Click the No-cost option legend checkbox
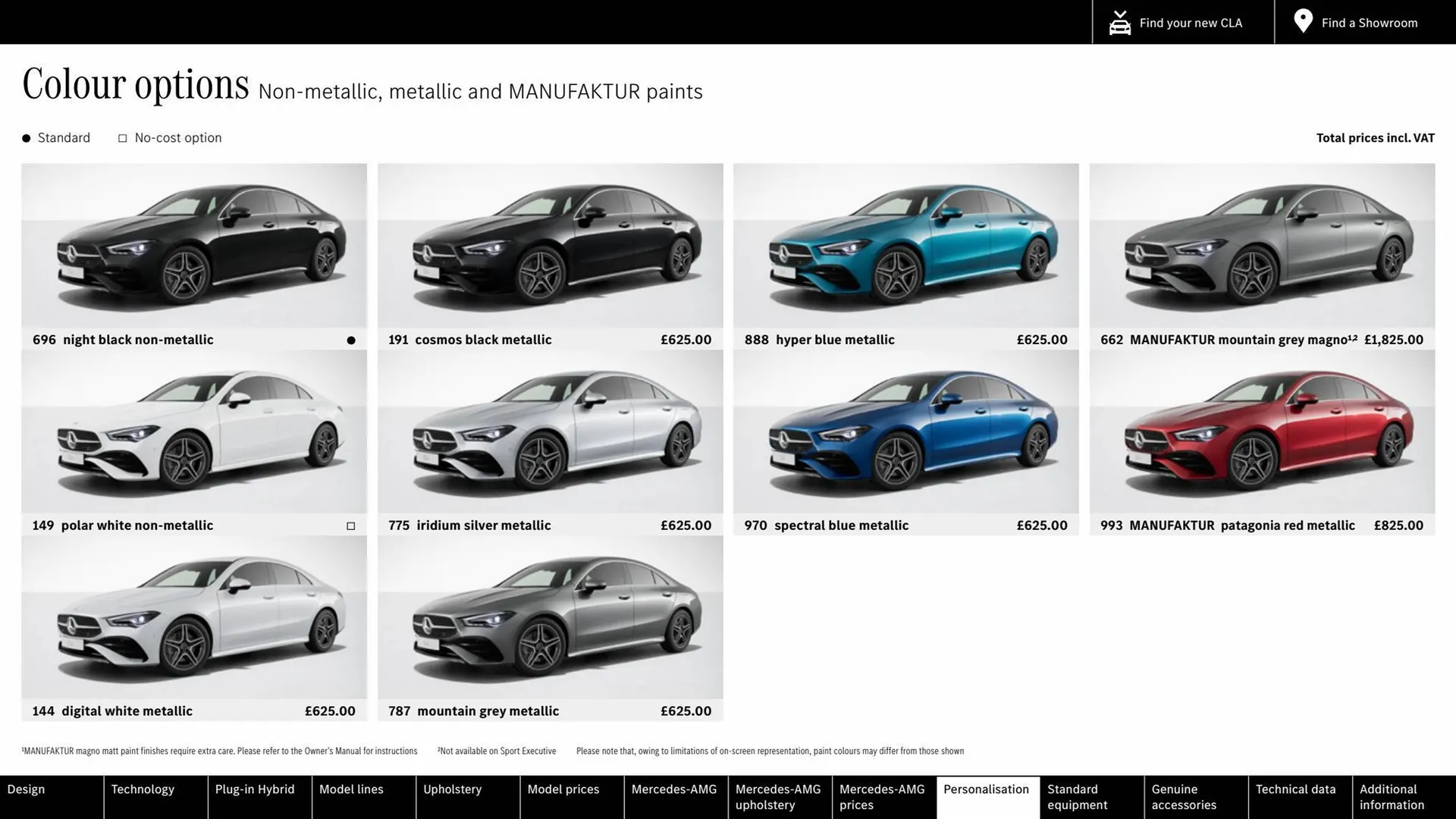 (122, 137)
